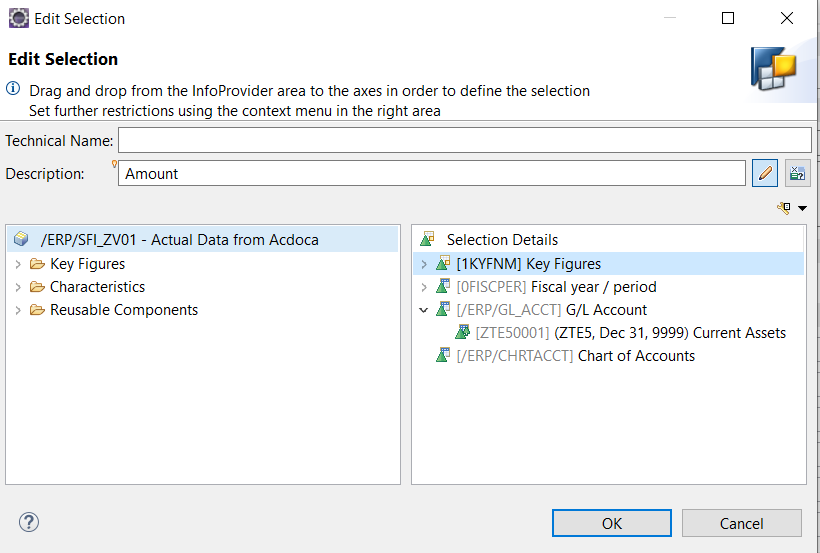Click the text variable icon next to Description
The width and height of the screenshot is (820, 553).
798,173
